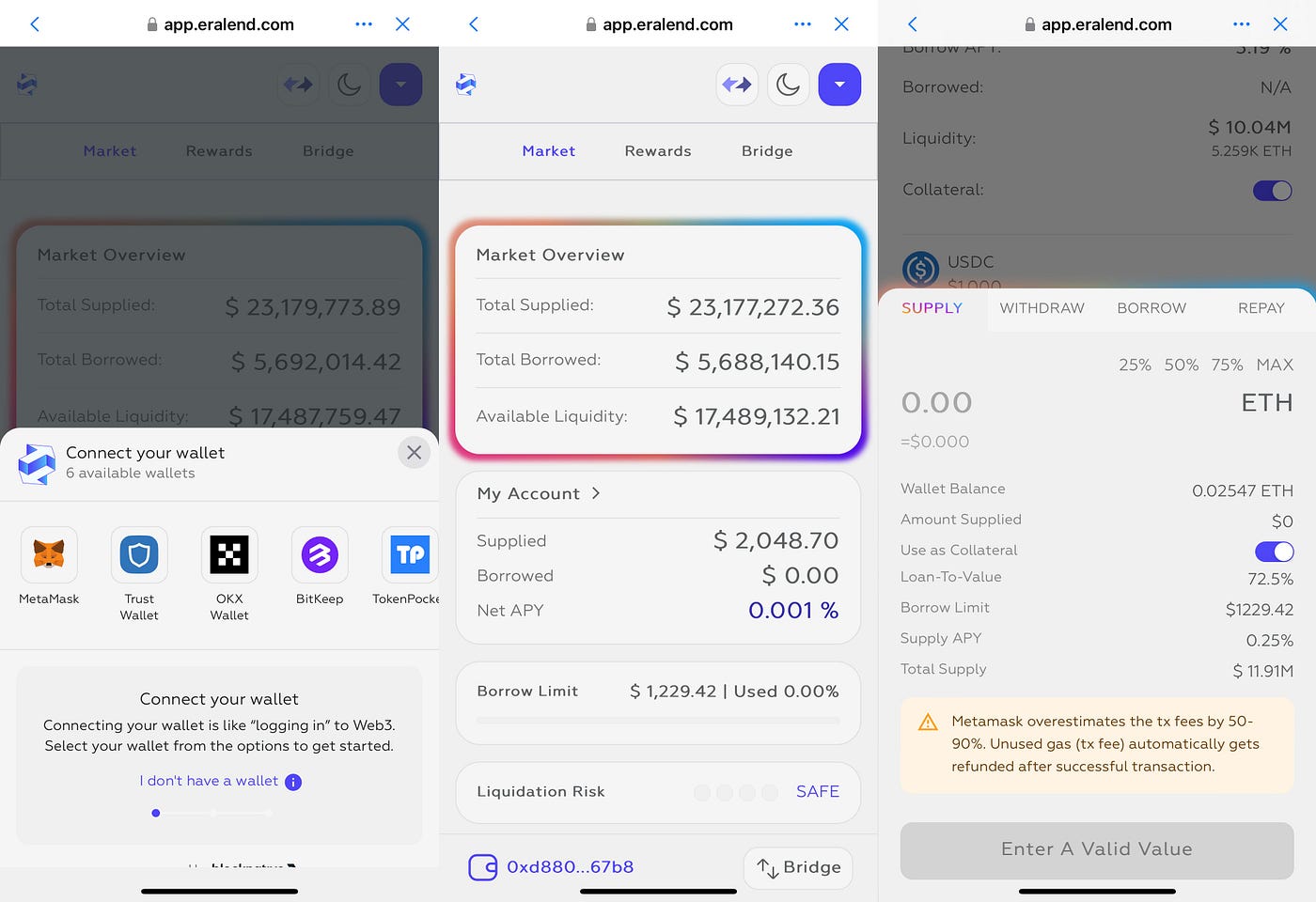Viewport: 1316px width, 902px height.
Task: Open the purple account dropdown in the header
Action: (x=839, y=84)
